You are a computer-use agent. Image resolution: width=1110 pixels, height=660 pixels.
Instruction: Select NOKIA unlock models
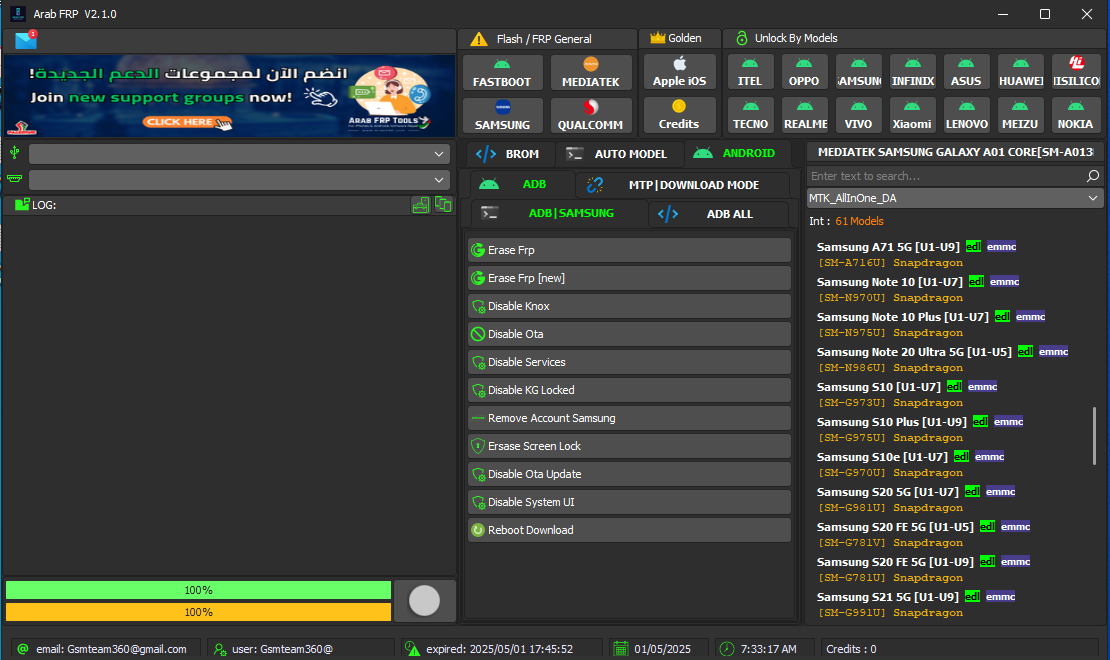point(1075,115)
